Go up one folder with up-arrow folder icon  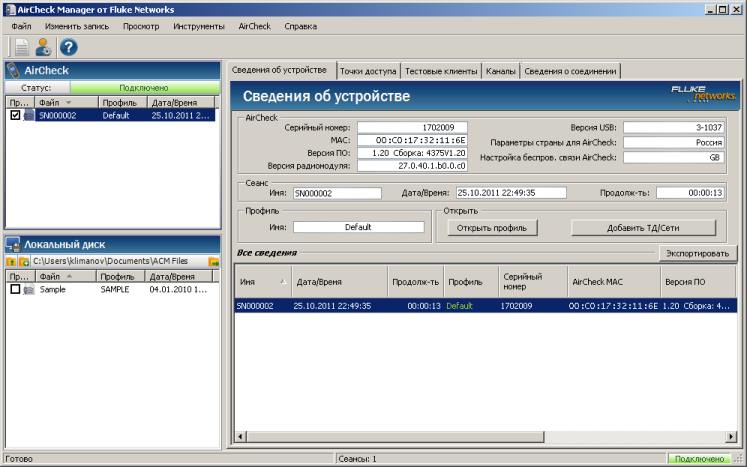11,261
